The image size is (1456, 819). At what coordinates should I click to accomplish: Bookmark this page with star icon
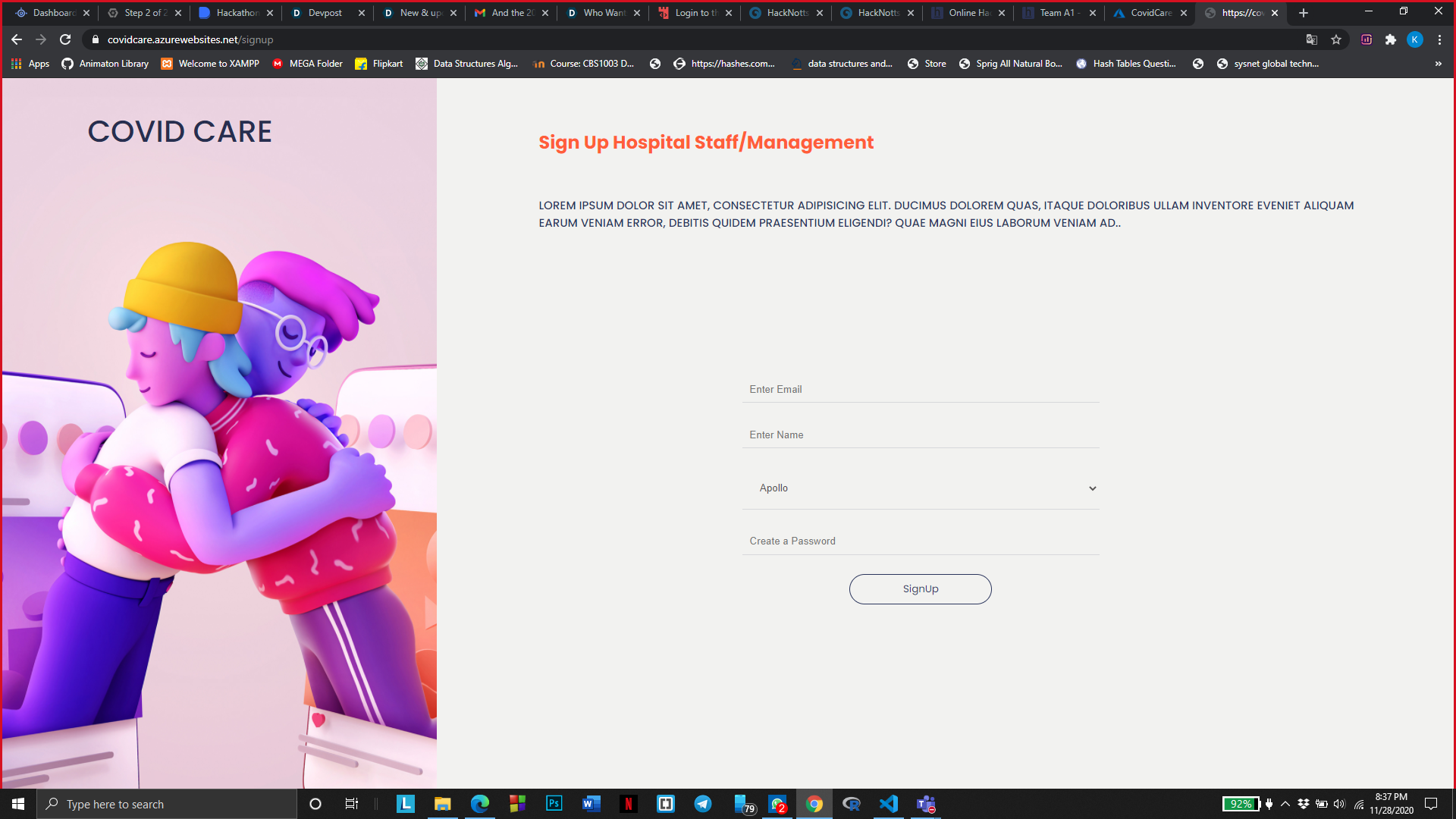click(x=1336, y=39)
